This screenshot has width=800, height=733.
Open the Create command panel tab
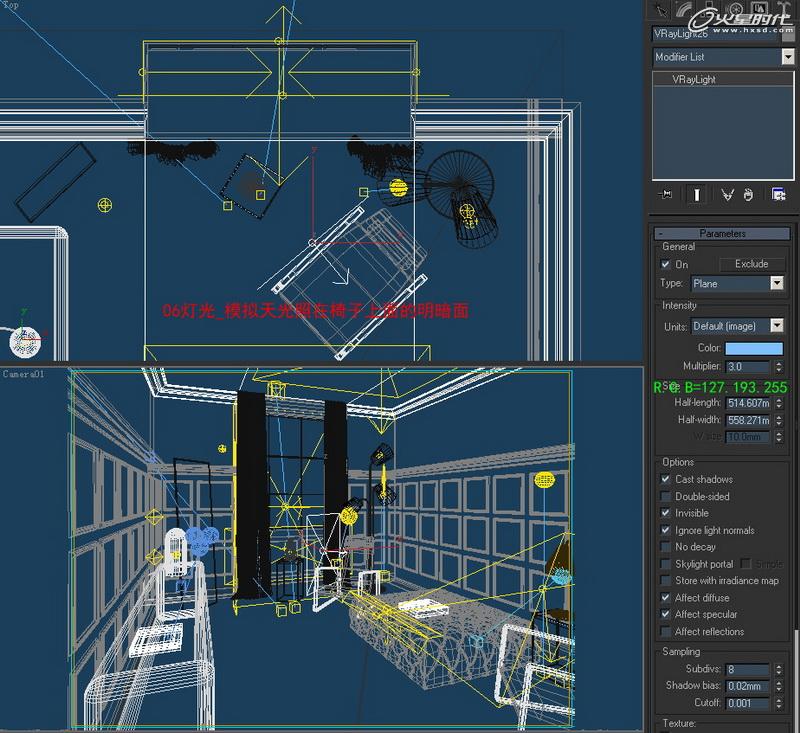click(x=662, y=10)
